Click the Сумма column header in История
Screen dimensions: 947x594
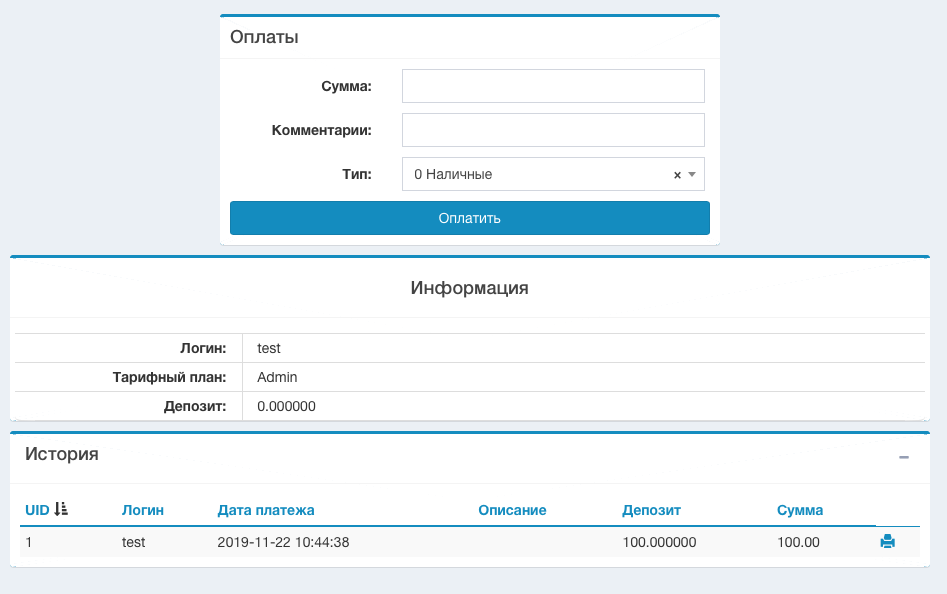[x=800, y=510]
